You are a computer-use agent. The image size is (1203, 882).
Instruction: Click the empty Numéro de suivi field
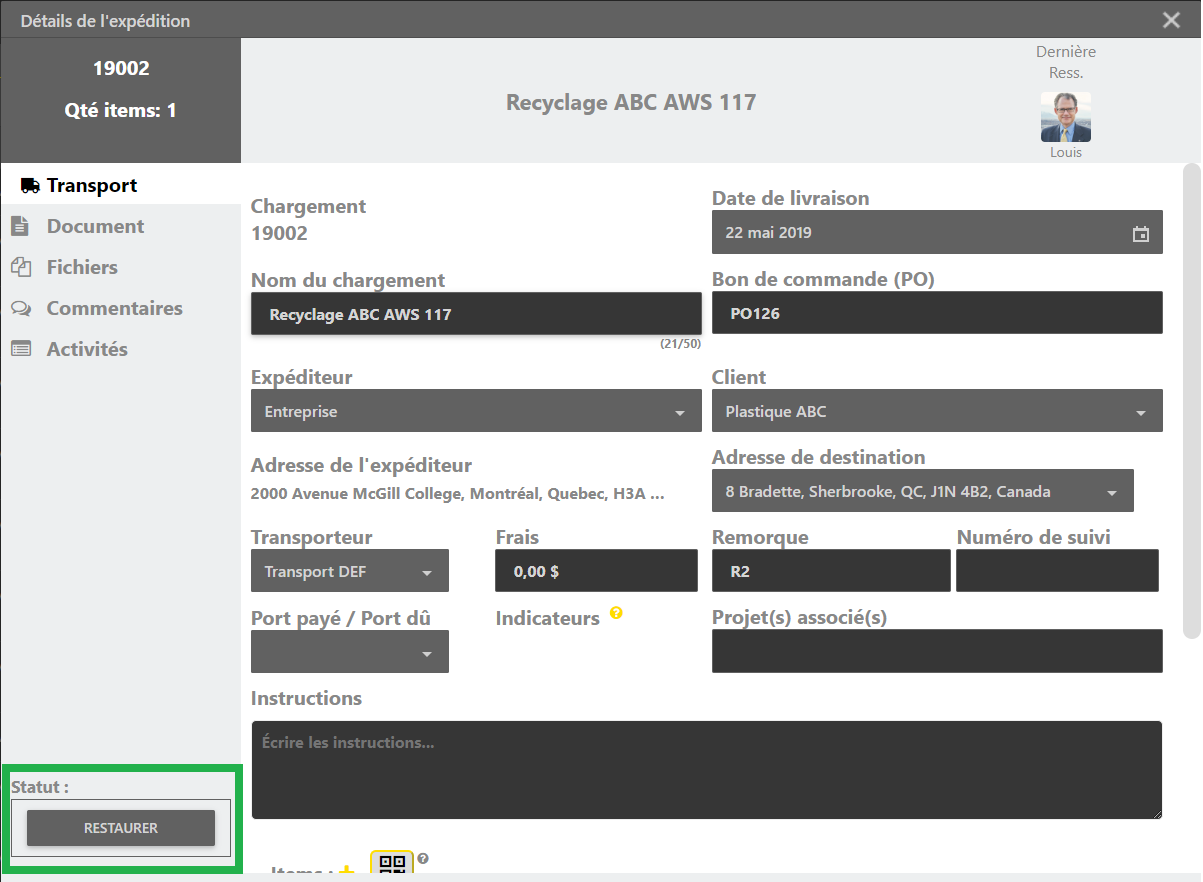tap(1057, 571)
